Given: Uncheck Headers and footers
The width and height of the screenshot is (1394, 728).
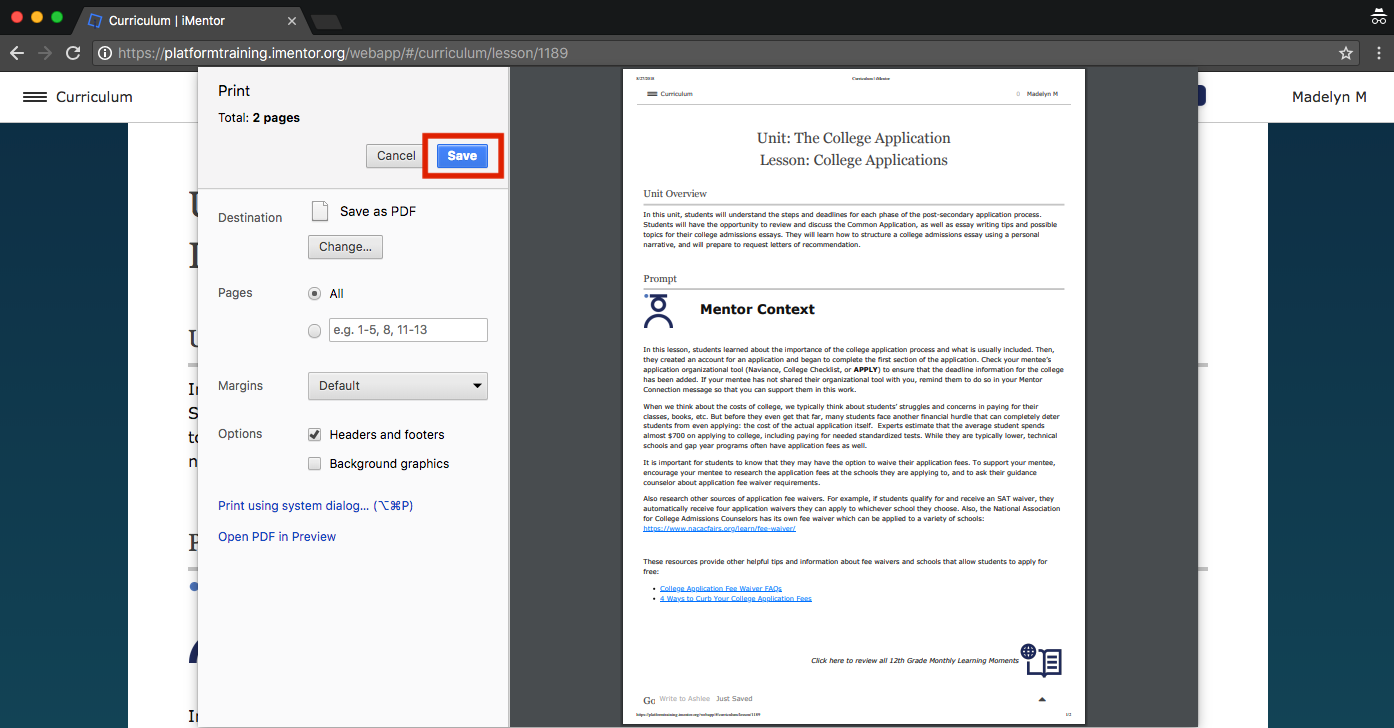Looking at the screenshot, I should pyautogui.click(x=315, y=435).
